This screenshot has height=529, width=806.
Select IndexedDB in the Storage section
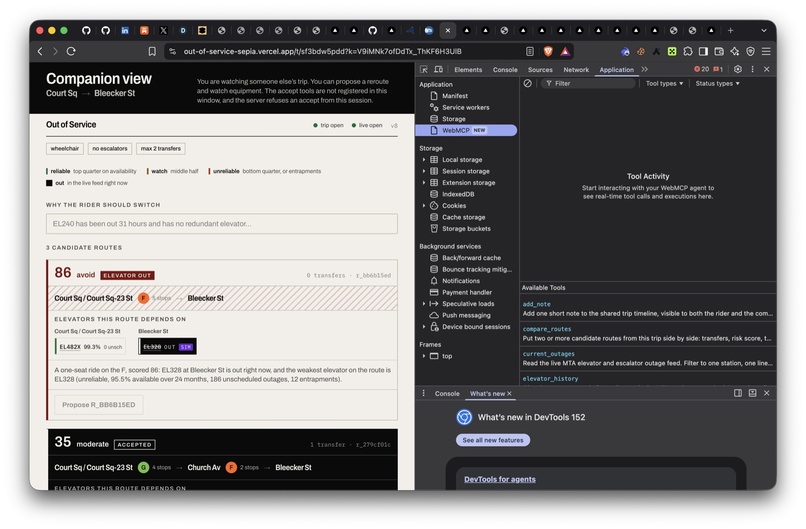(x=458, y=194)
